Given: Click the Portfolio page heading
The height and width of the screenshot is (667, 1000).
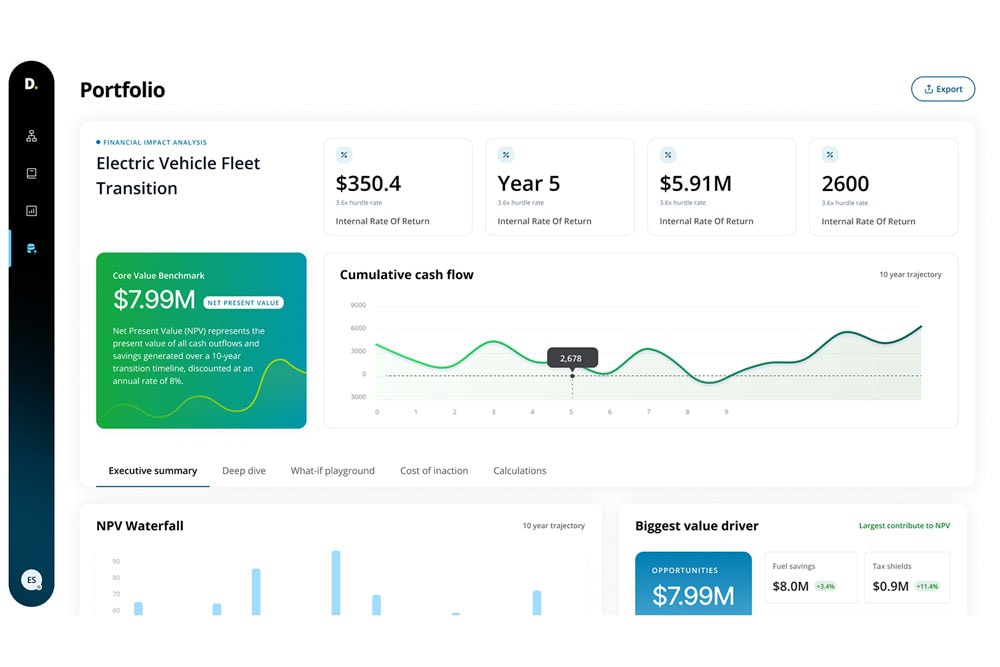Looking at the screenshot, I should pos(122,90).
